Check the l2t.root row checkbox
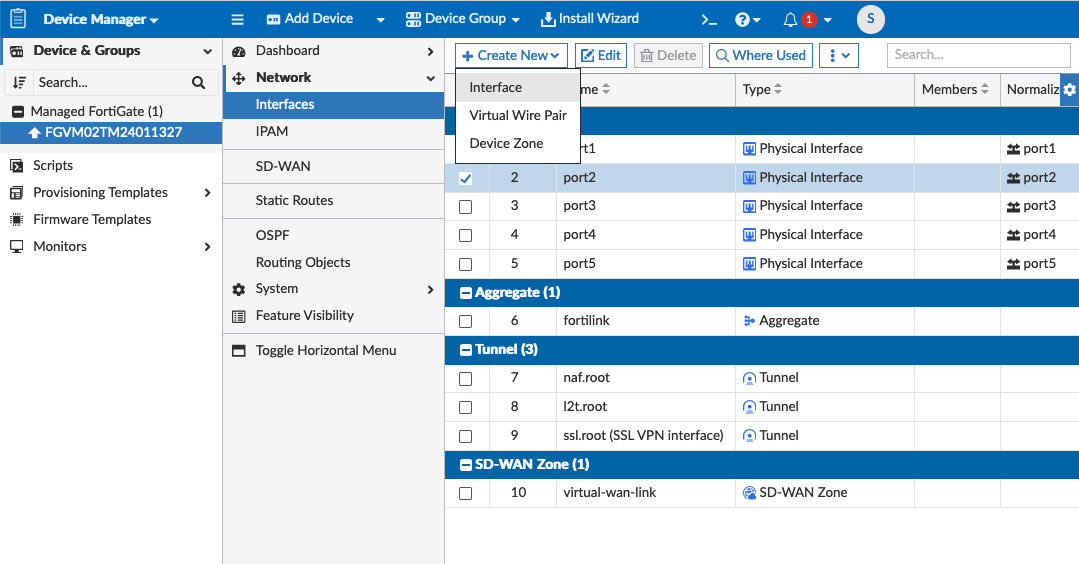 (x=466, y=407)
